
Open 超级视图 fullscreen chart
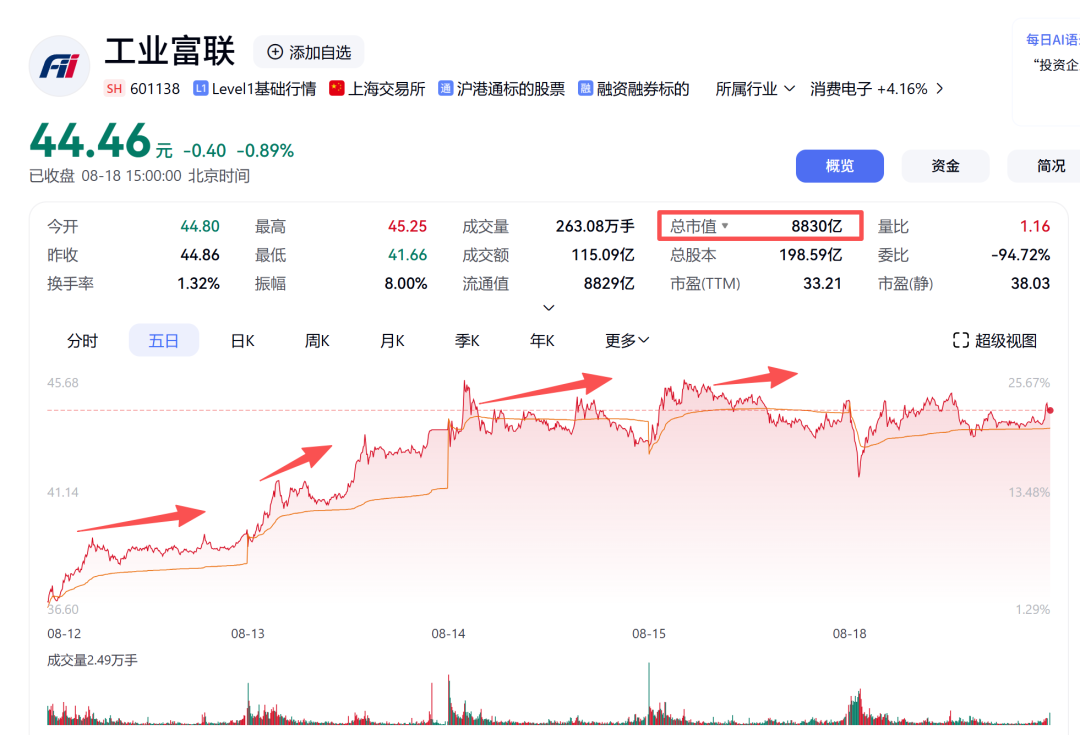[x=995, y=340]
